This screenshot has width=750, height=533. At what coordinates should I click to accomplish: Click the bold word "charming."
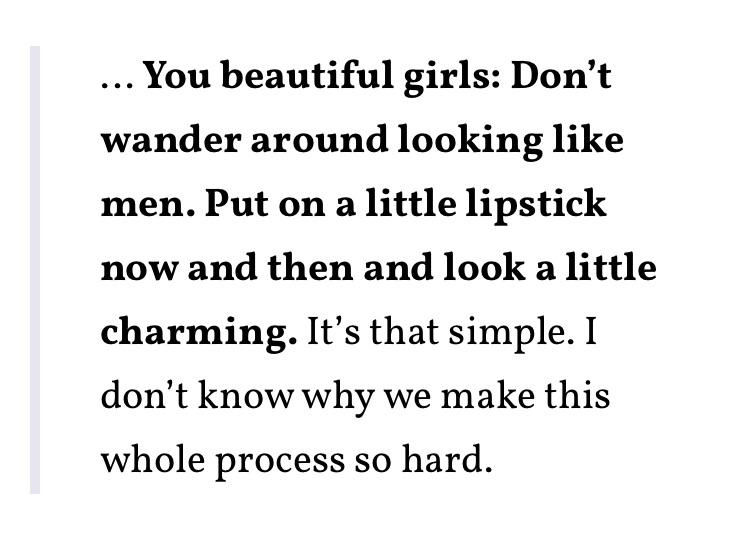(199, 333)
